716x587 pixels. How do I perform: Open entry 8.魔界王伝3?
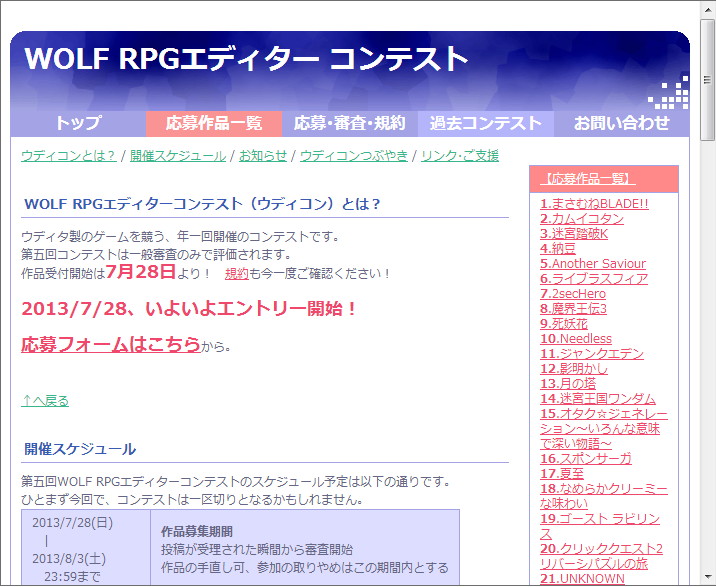pos(573,309)
